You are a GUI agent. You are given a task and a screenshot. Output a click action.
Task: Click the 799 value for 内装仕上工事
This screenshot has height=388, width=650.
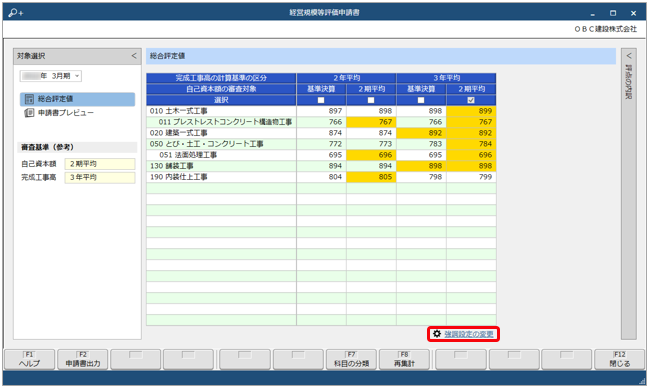point(471,177)
